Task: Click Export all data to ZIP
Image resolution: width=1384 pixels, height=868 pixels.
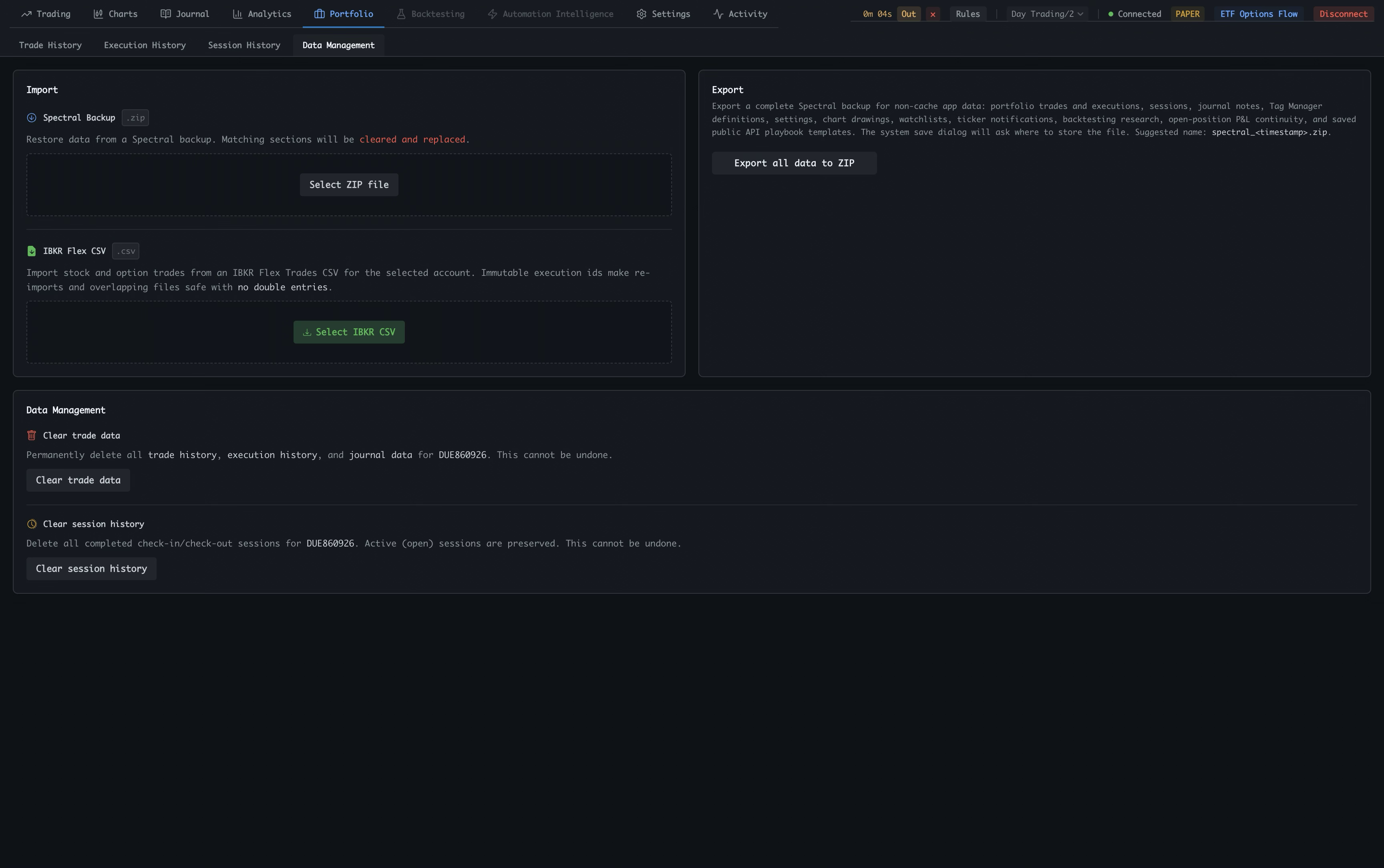Action: [794, 163]
